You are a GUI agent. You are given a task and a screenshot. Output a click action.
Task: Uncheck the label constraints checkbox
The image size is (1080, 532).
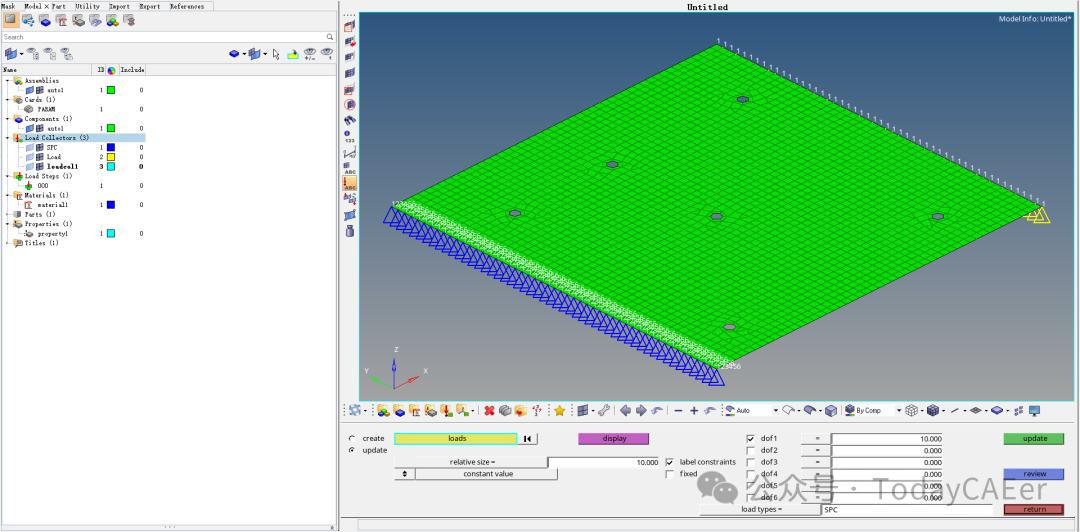pyautogui.click(x=669, y=462)
